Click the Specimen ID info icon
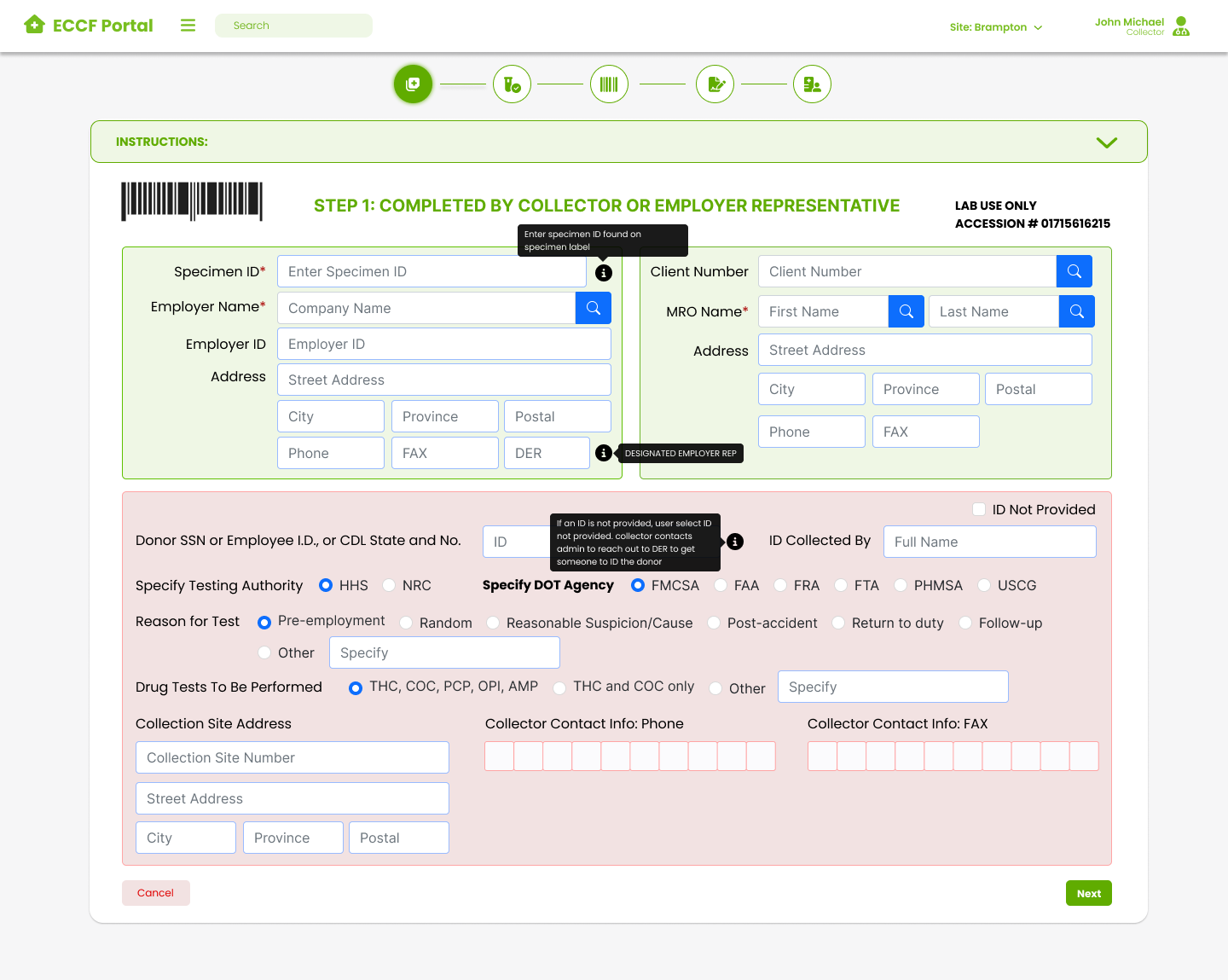1228x980 pixels. tap(604, 273)
